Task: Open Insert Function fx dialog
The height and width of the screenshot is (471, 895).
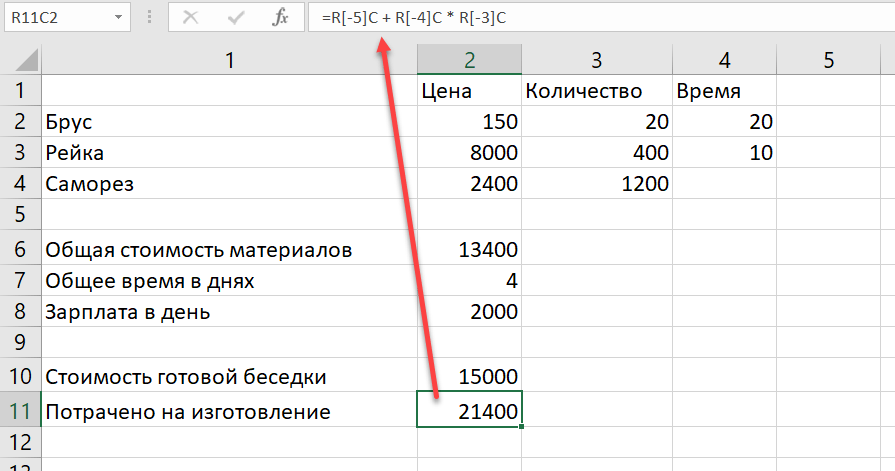Action: [281, 17]
